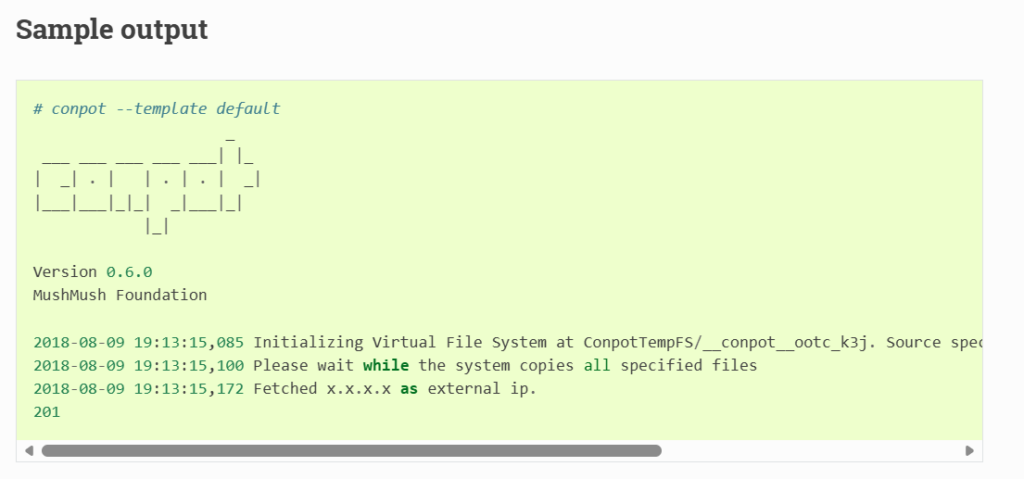
Task: Click the "201" line in the output
Action: tap(47, 412)
